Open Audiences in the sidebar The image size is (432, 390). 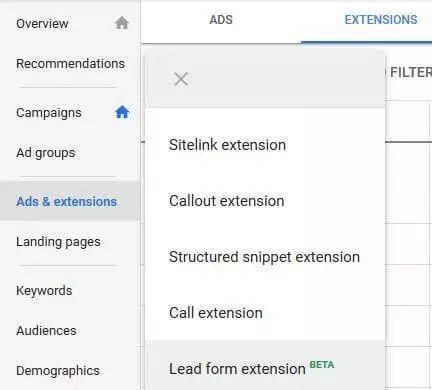click(x=46, y=331)
